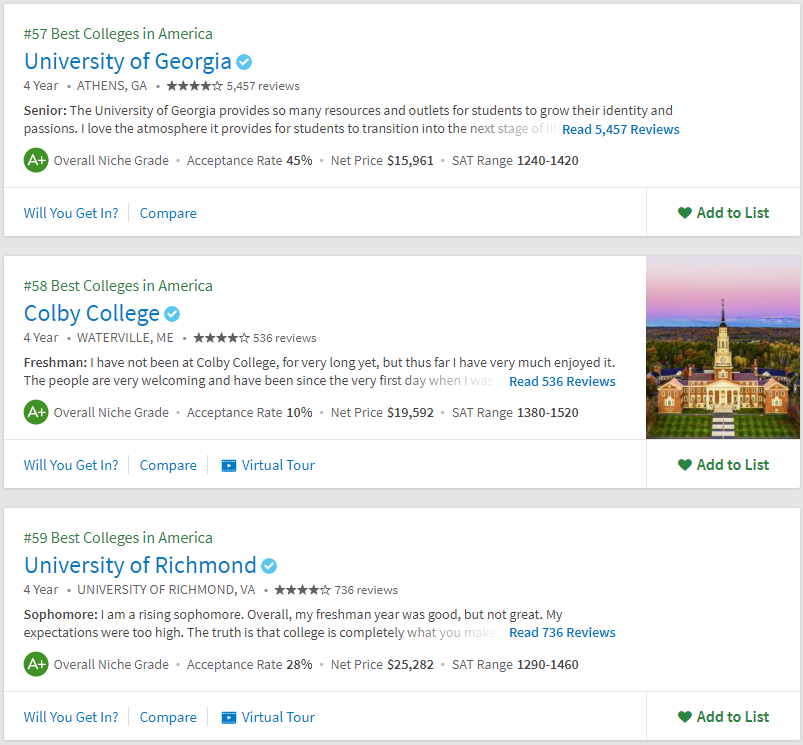This screenshot has width=803, height=745.
Task: Read 5,457 Reviews for University of Georgia
Action: coord(621,129)
